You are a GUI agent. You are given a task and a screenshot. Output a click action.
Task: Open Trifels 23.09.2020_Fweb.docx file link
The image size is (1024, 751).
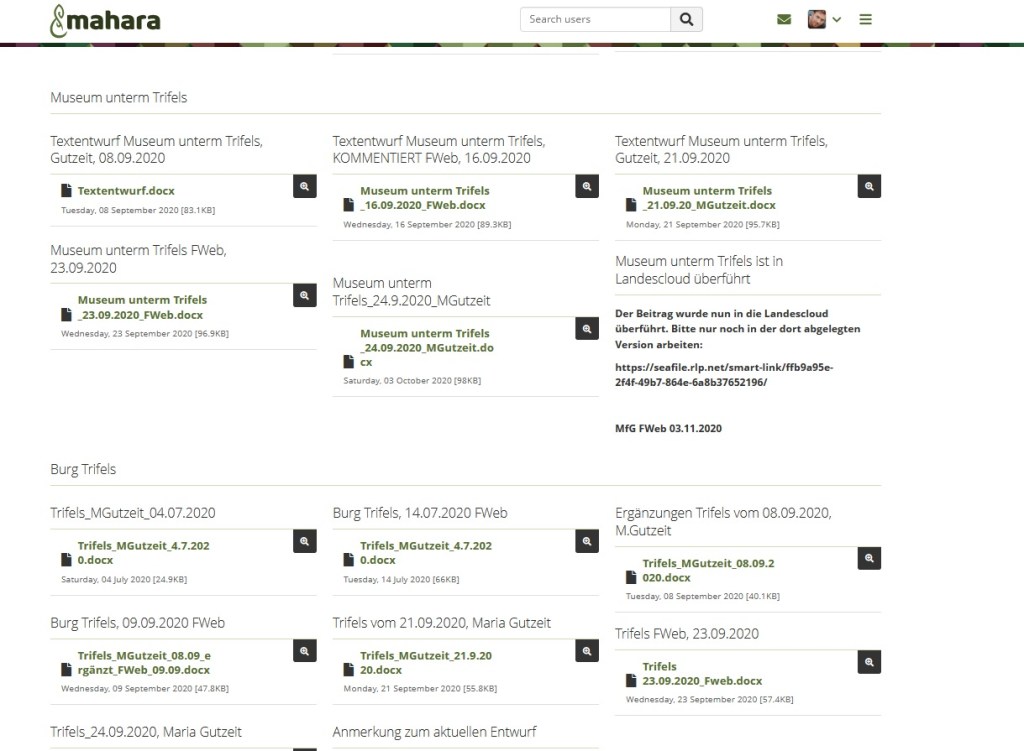[x=702, y=674]
